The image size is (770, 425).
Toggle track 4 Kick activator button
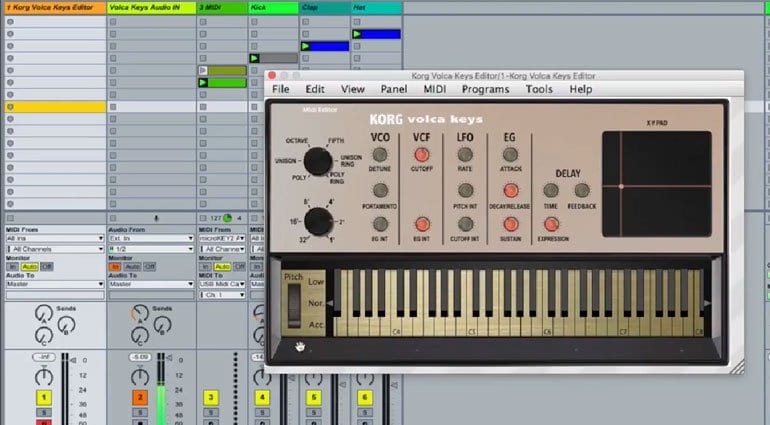262,397
